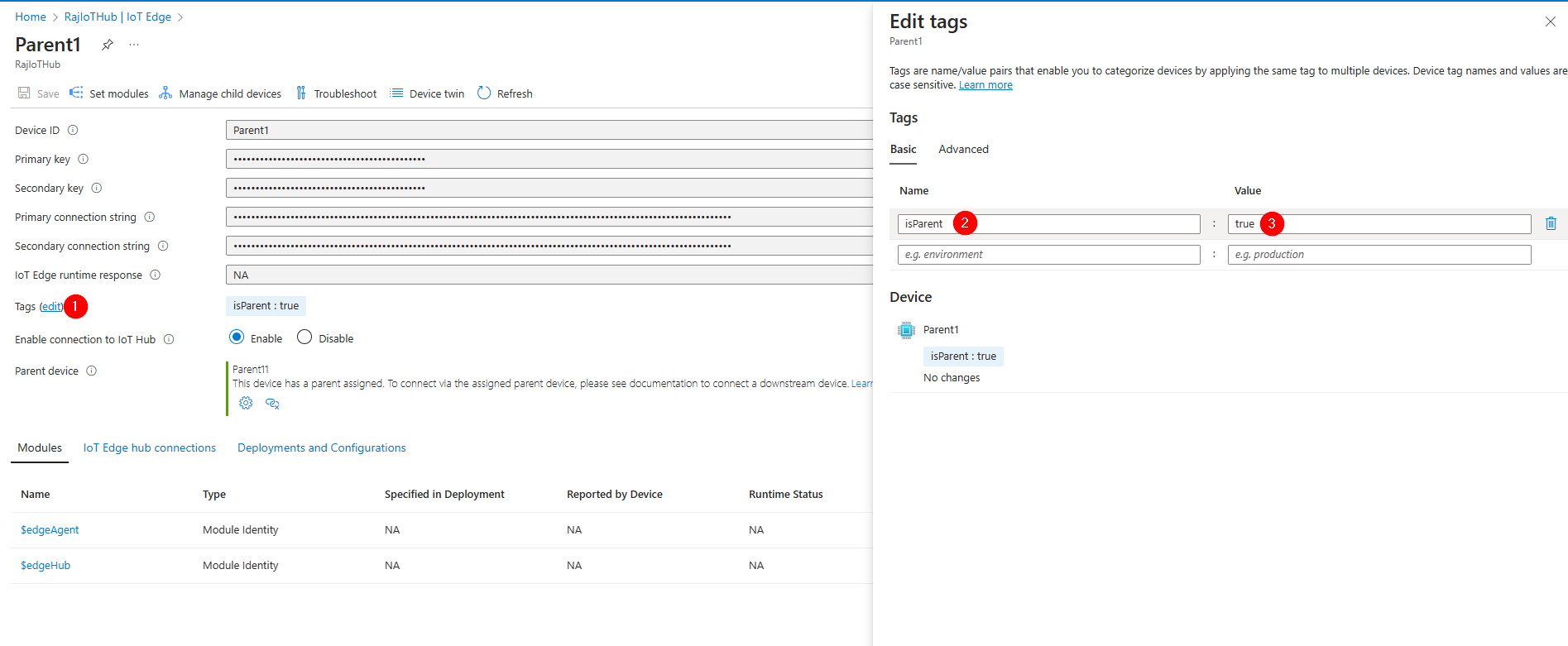1568x646 pixels.
Task: Click the Tags edit link
Action: [x=51, y=307]
